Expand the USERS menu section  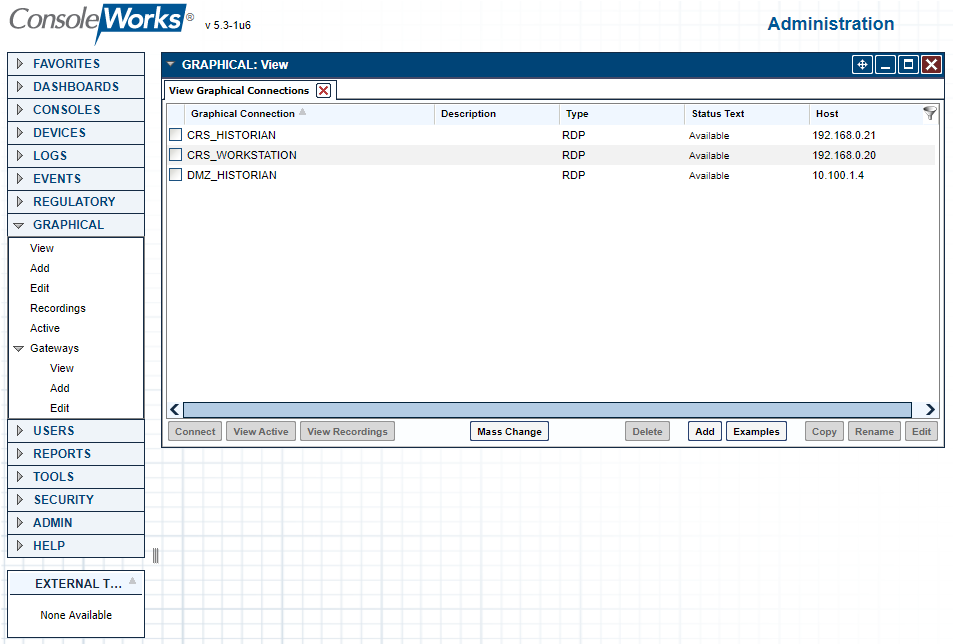pos(76,431)
